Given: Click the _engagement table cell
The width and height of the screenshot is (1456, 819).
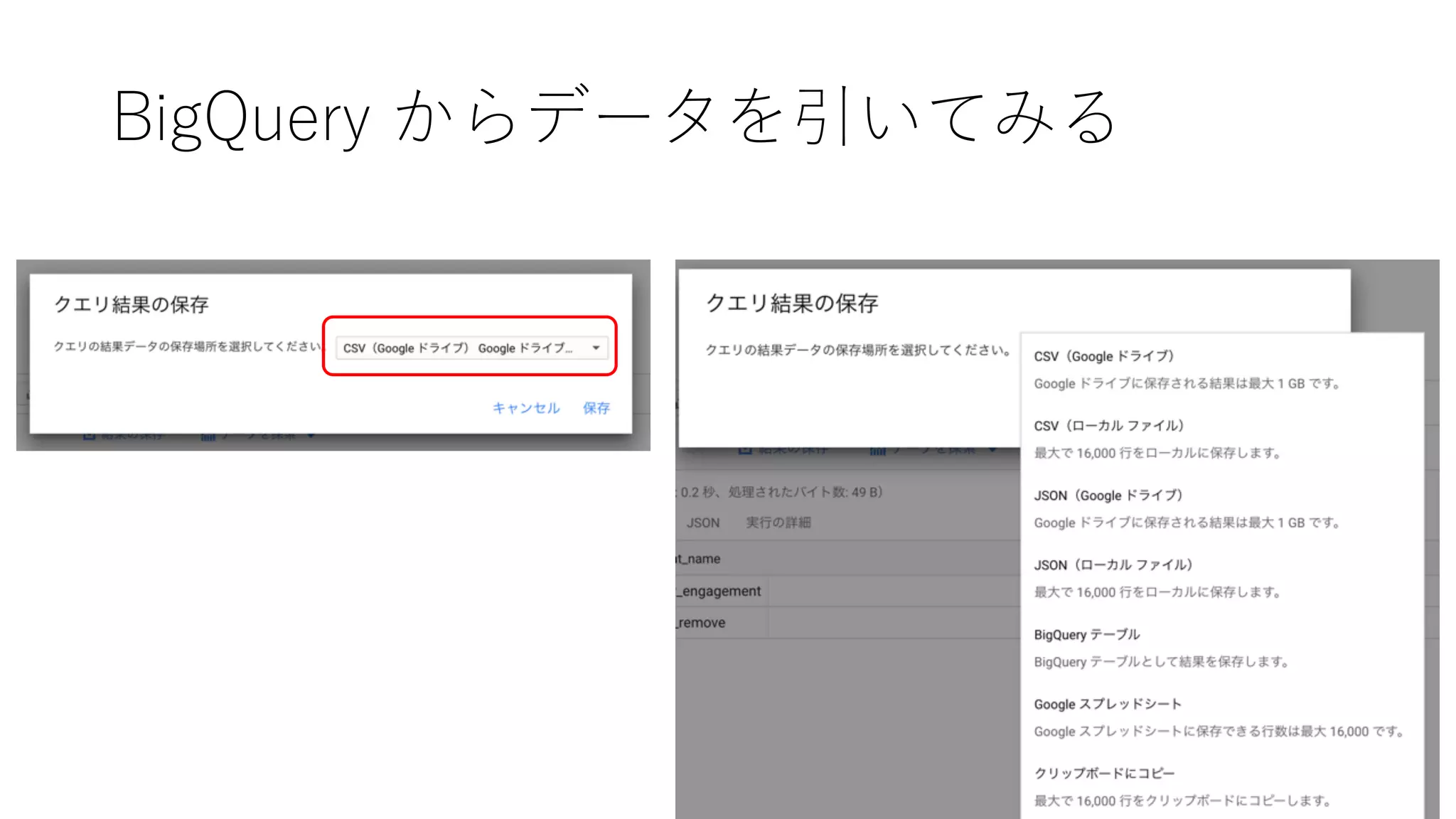Looking at the screenshot, I should [722, 591].
